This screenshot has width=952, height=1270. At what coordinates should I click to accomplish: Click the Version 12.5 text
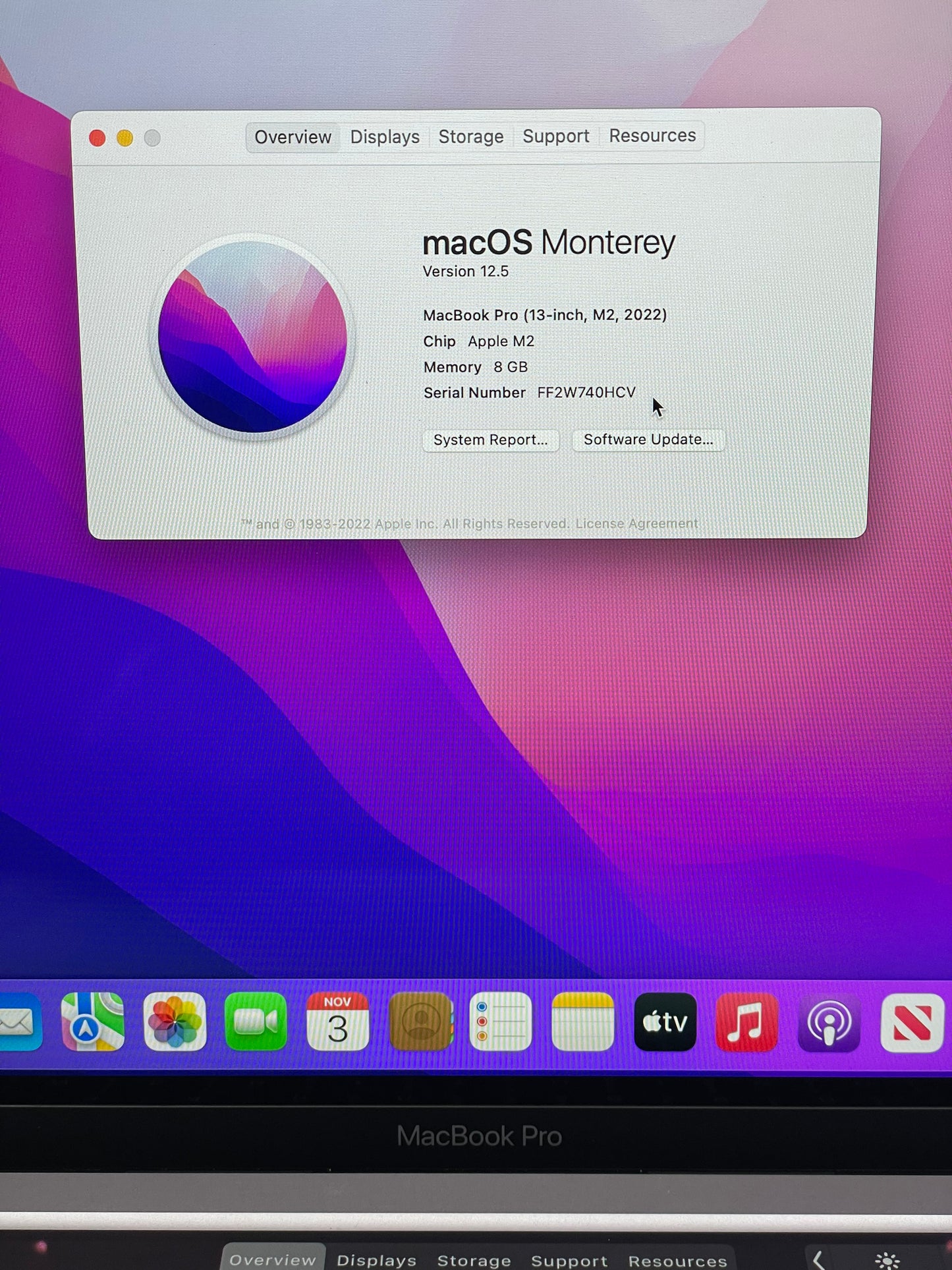(465, 271)
